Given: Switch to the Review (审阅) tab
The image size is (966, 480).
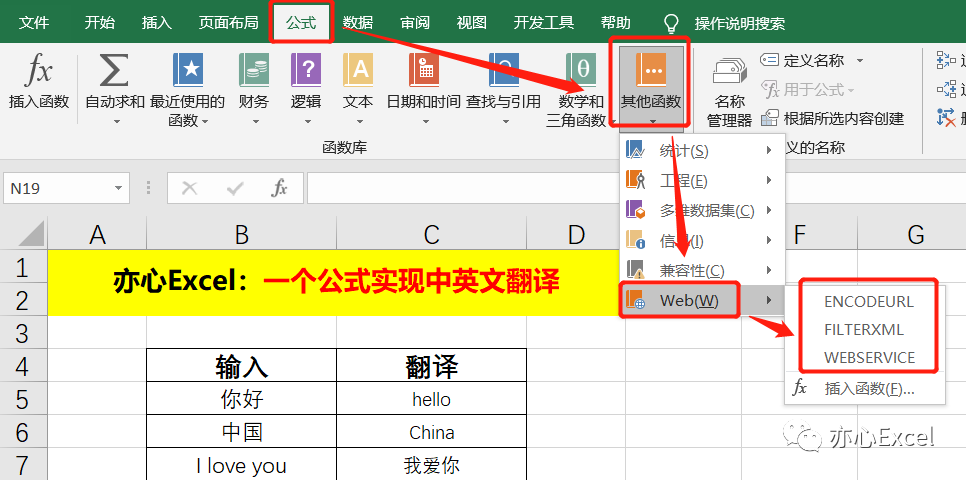Looking at the screenshot, I should click(x=415, y=23).
